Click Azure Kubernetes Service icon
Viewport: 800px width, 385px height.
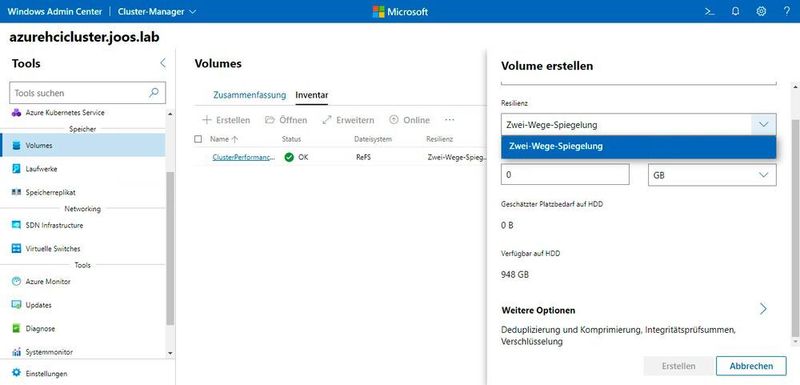[16, 113]
